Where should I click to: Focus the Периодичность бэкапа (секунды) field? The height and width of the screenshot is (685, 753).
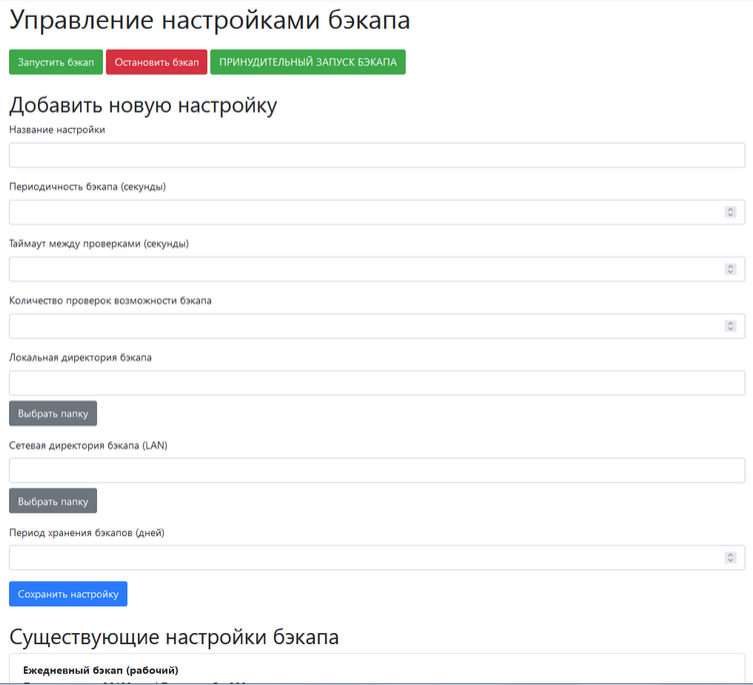[x=377, y=212]
